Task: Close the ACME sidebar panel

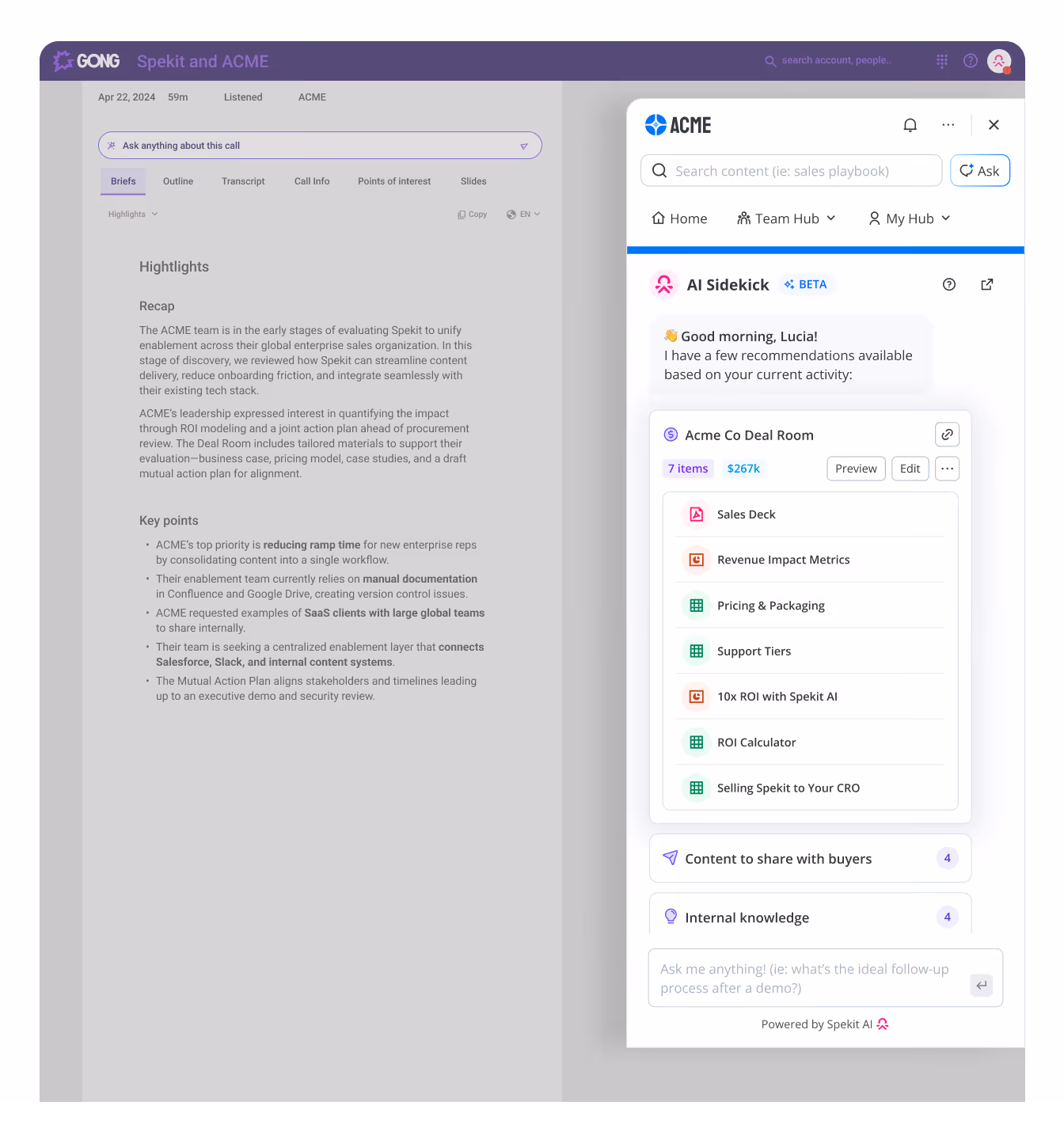Action: pos(994,125)
